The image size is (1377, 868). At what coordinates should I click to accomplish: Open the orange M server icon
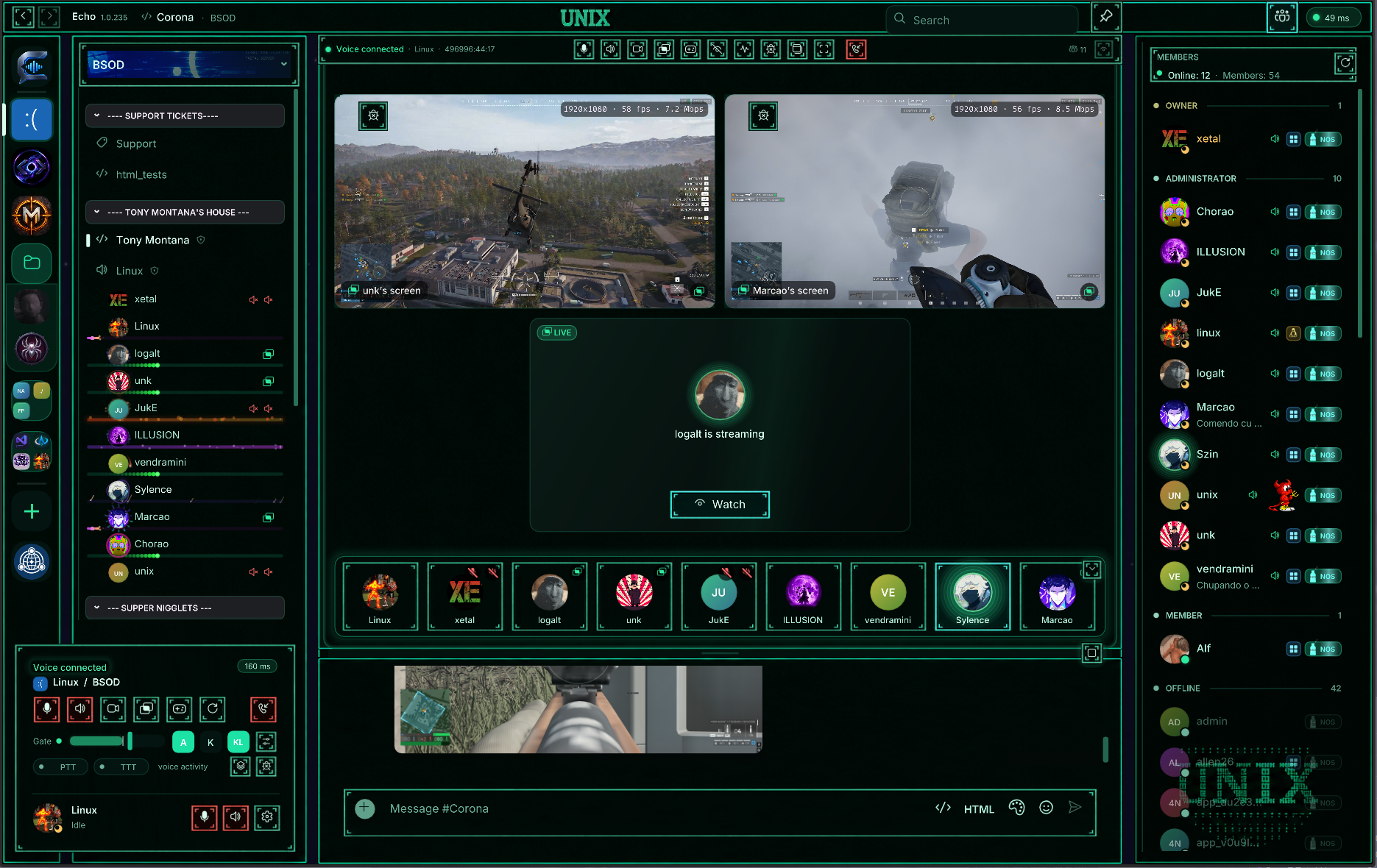click(x=32, y=216)
